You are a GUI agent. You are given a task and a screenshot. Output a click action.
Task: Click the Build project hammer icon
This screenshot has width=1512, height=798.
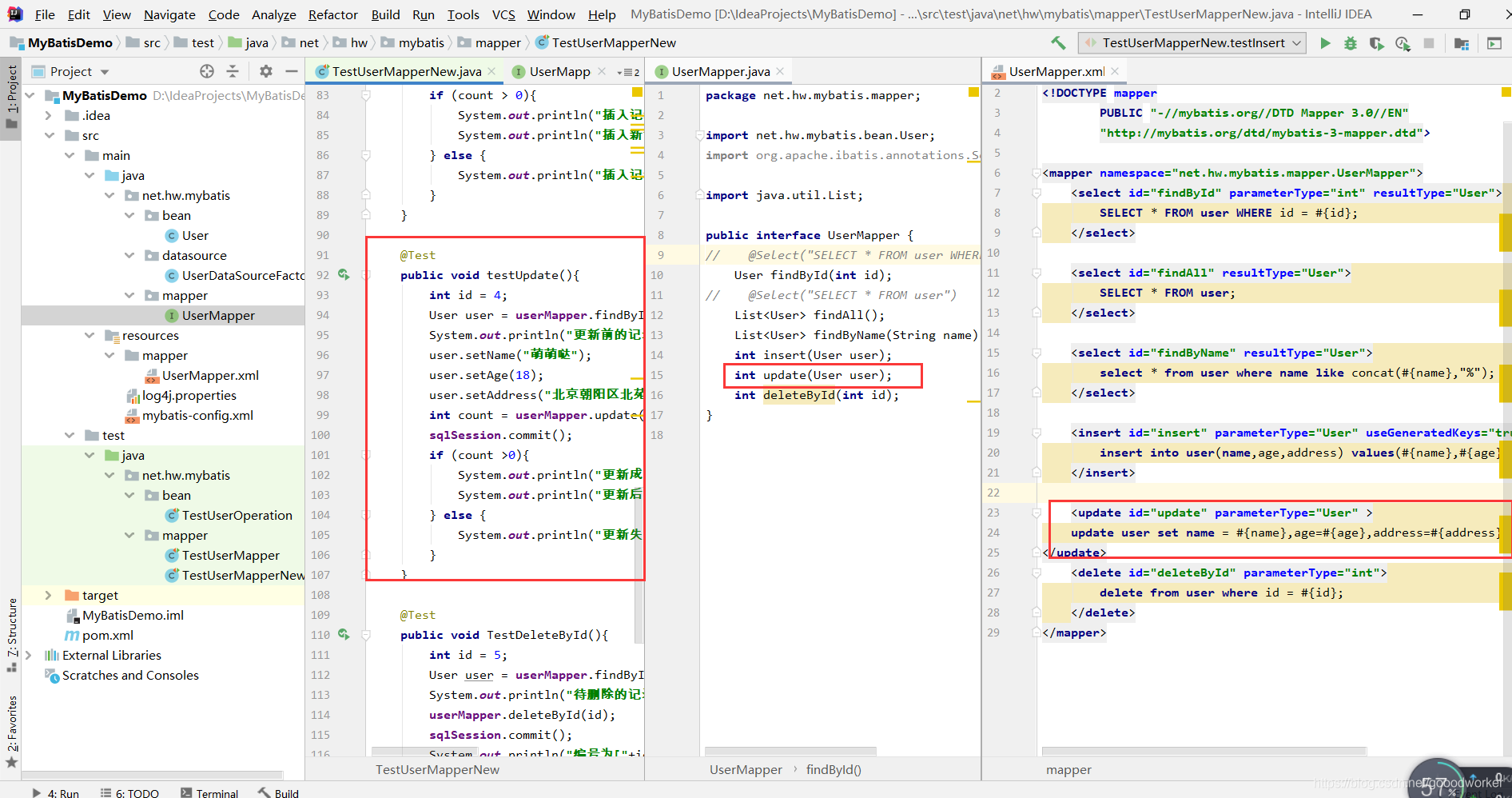pyautogui.click(x=1058, y=43)
